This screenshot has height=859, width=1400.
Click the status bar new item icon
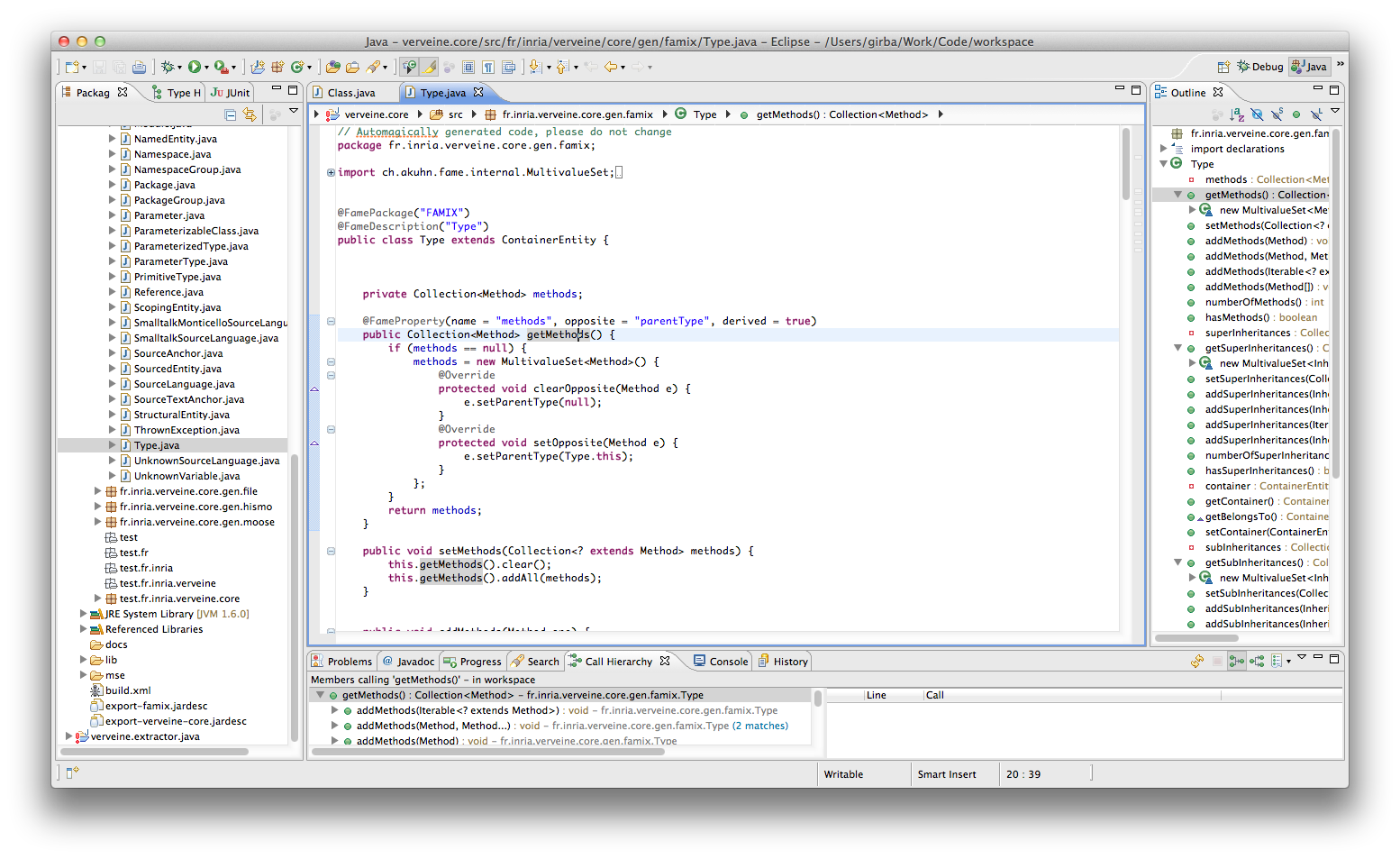point(72,772)
